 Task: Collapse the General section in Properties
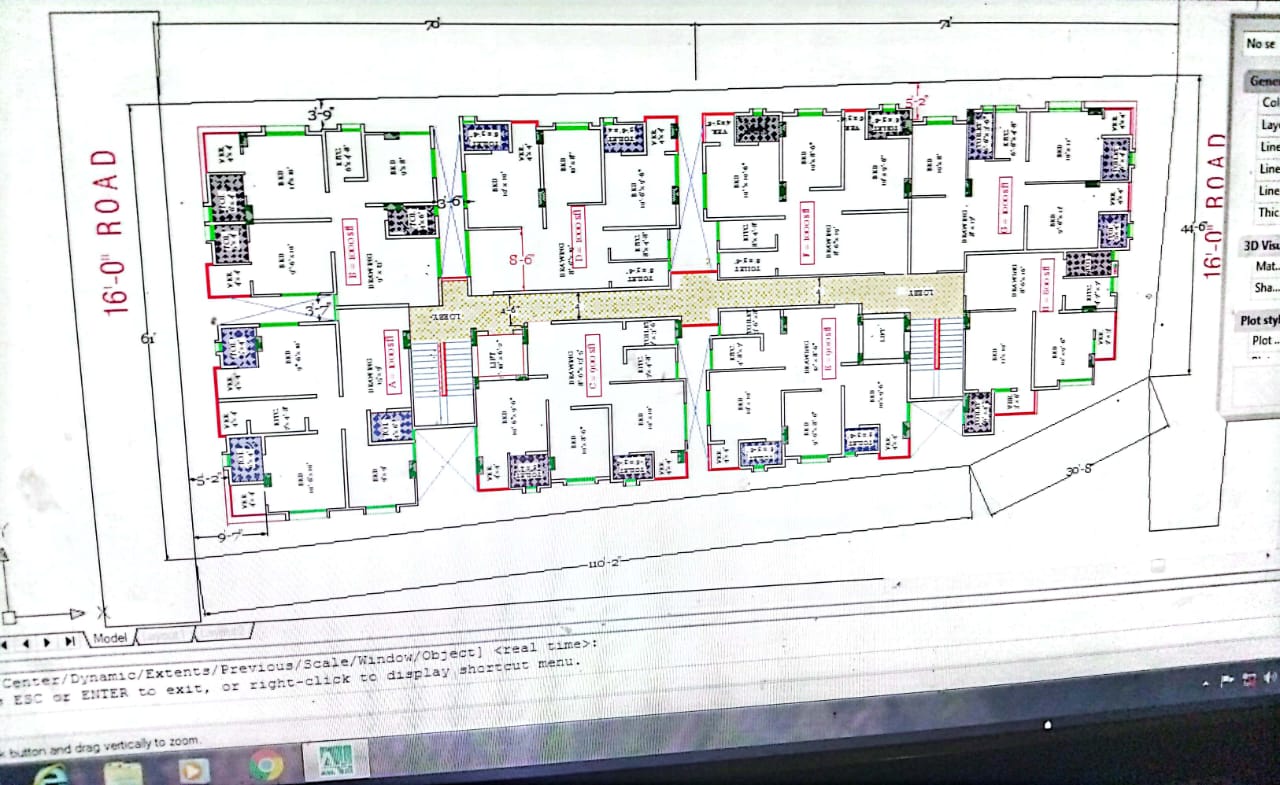1262,81
